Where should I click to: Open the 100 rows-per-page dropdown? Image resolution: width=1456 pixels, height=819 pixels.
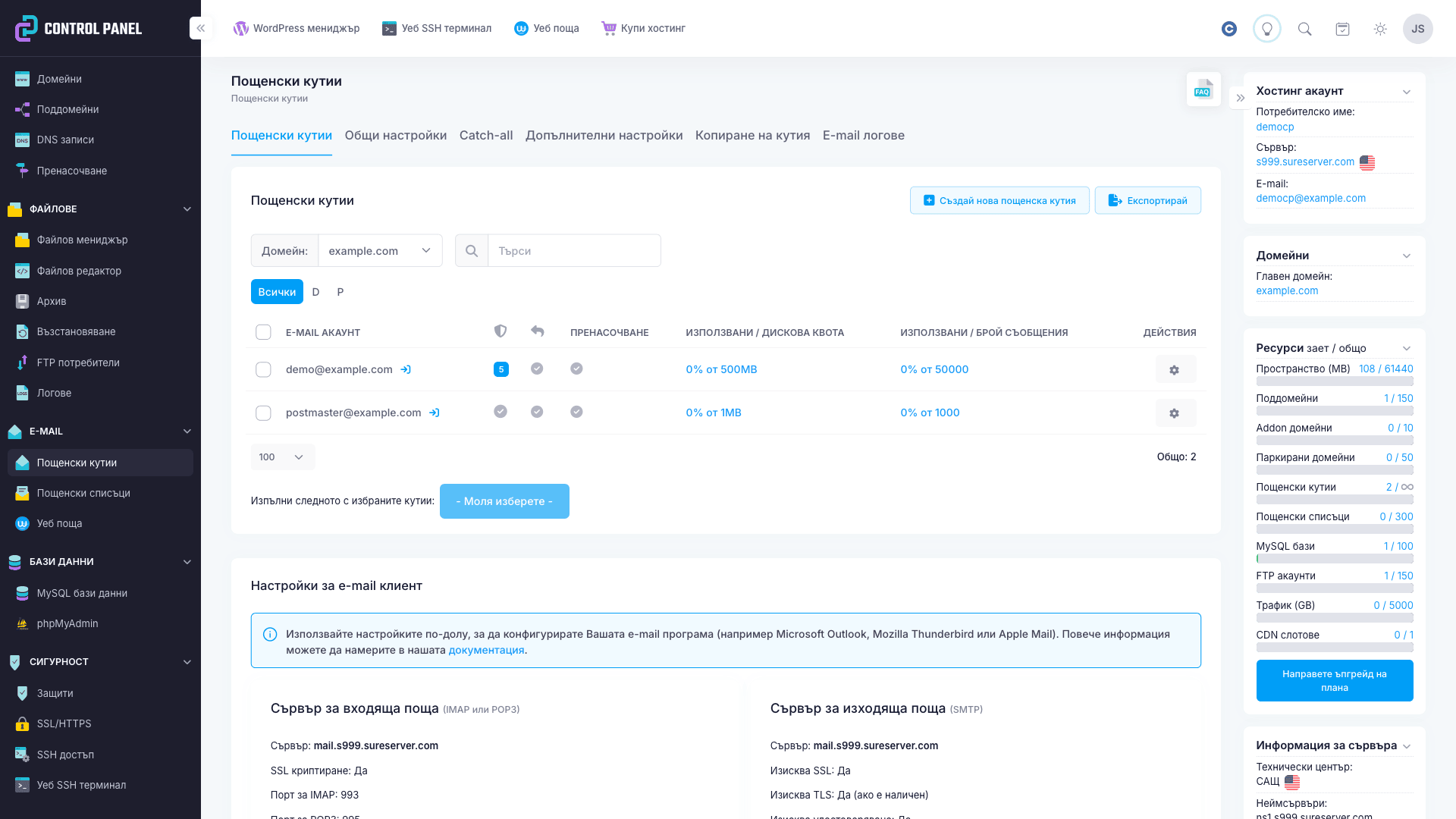(x=282, y=457)
